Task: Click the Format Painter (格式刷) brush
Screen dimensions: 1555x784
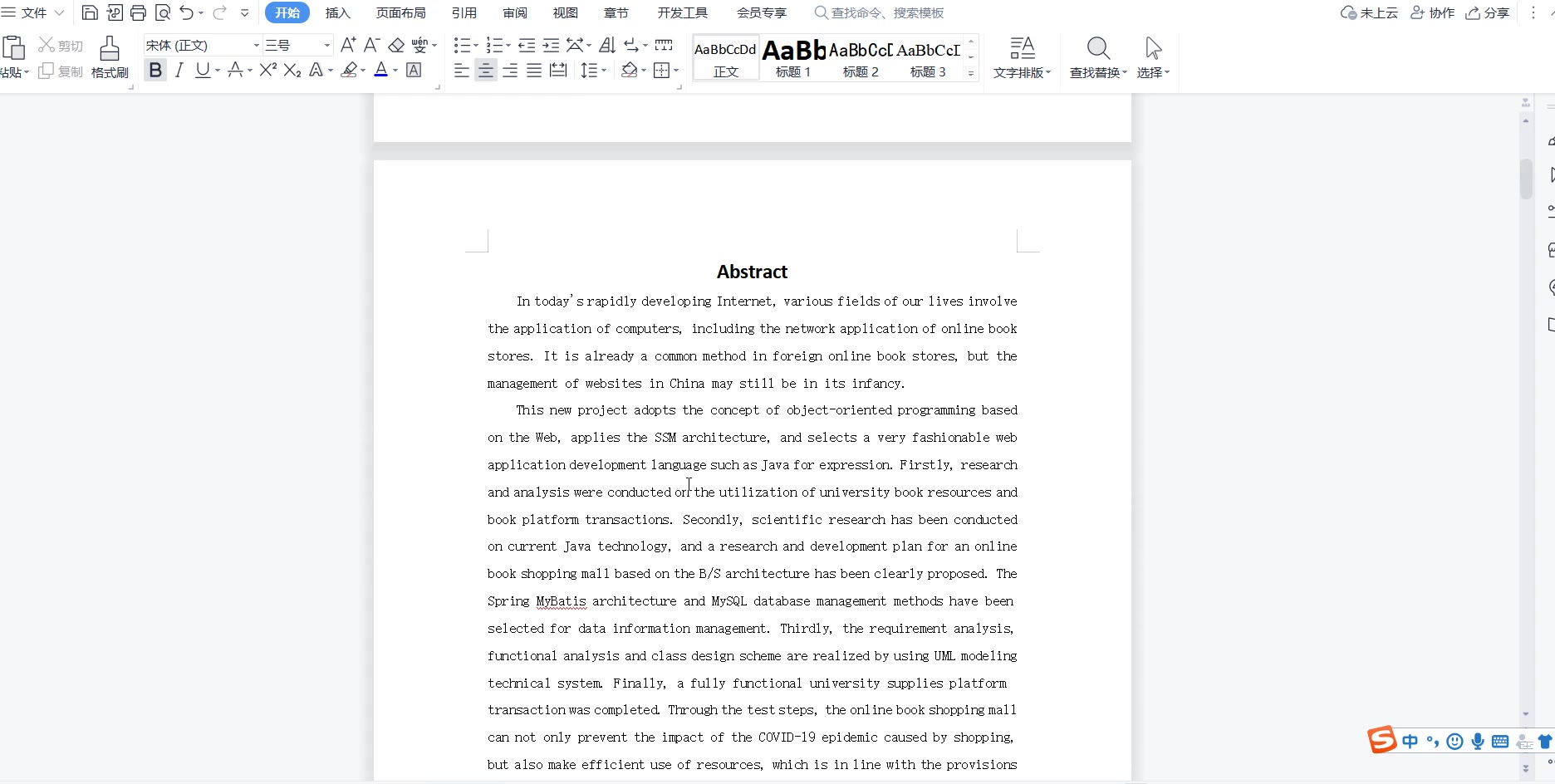Action: 110,48
